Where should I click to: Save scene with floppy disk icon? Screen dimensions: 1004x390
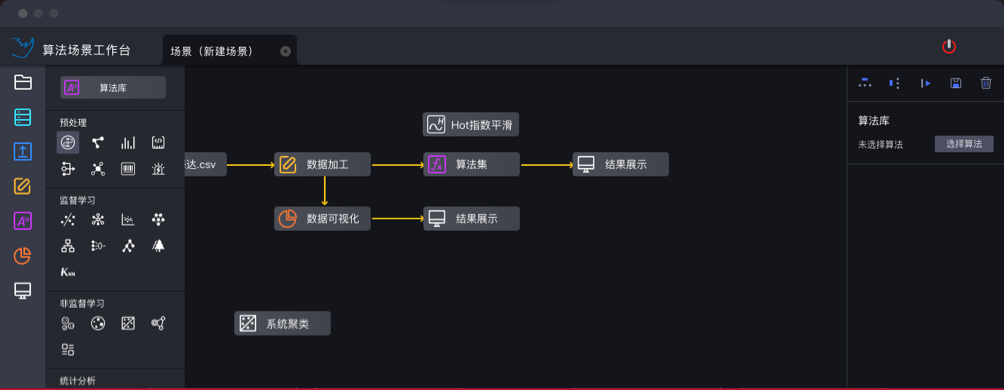click(955, 83)
